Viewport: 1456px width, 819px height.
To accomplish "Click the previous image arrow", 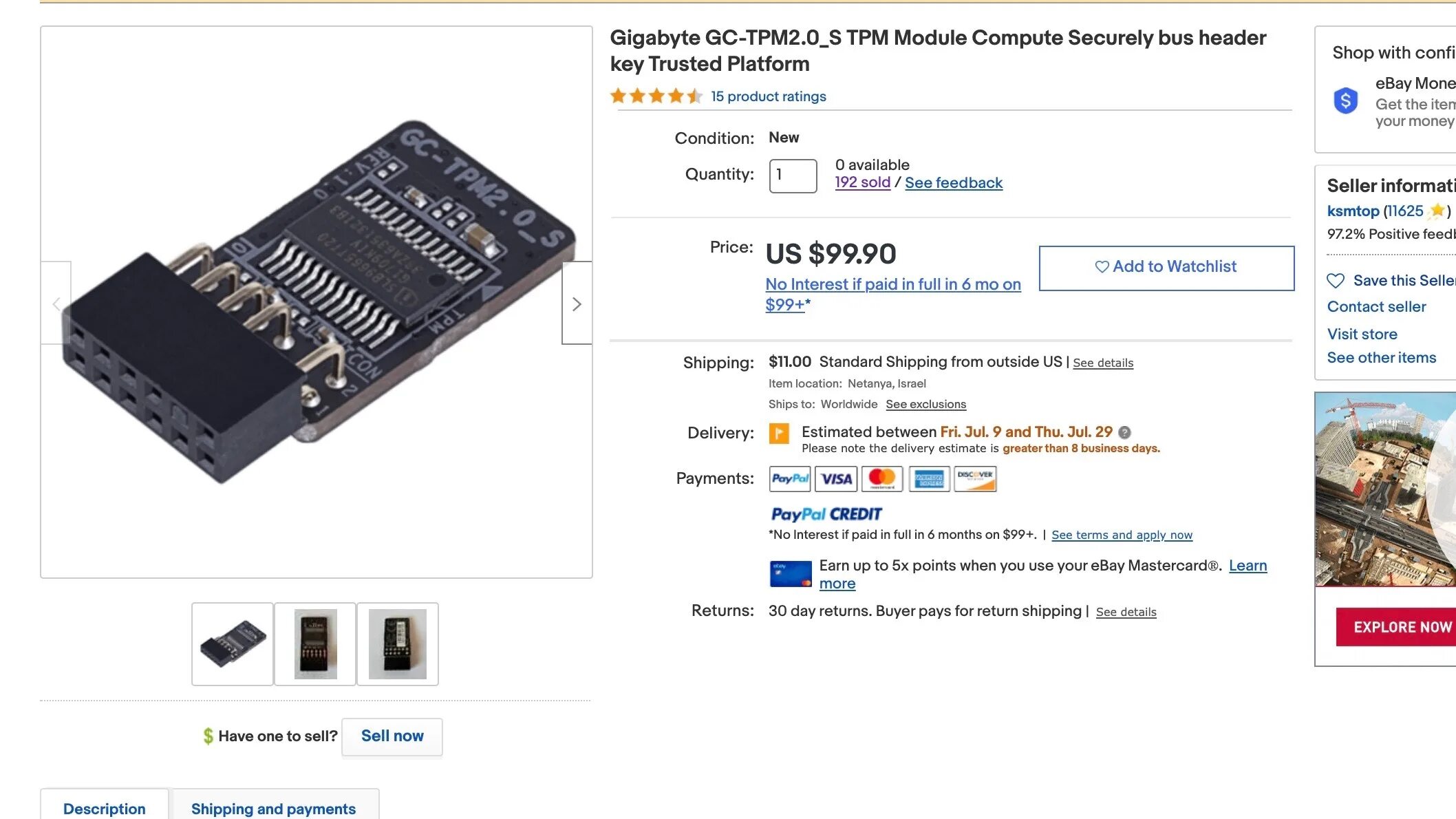I will pyautogui.click(x=56, y=304).
